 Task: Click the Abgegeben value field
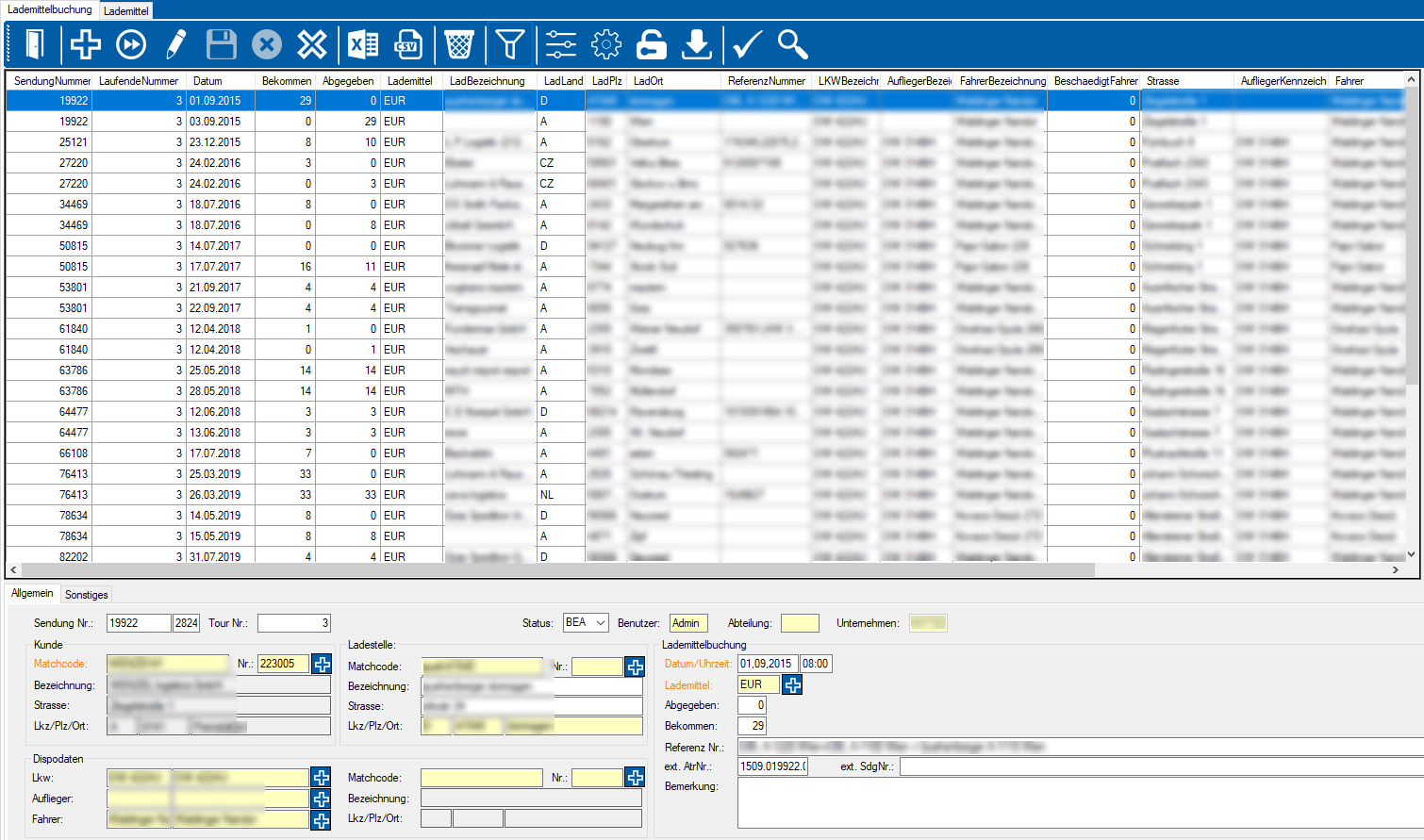click(752, 705)
